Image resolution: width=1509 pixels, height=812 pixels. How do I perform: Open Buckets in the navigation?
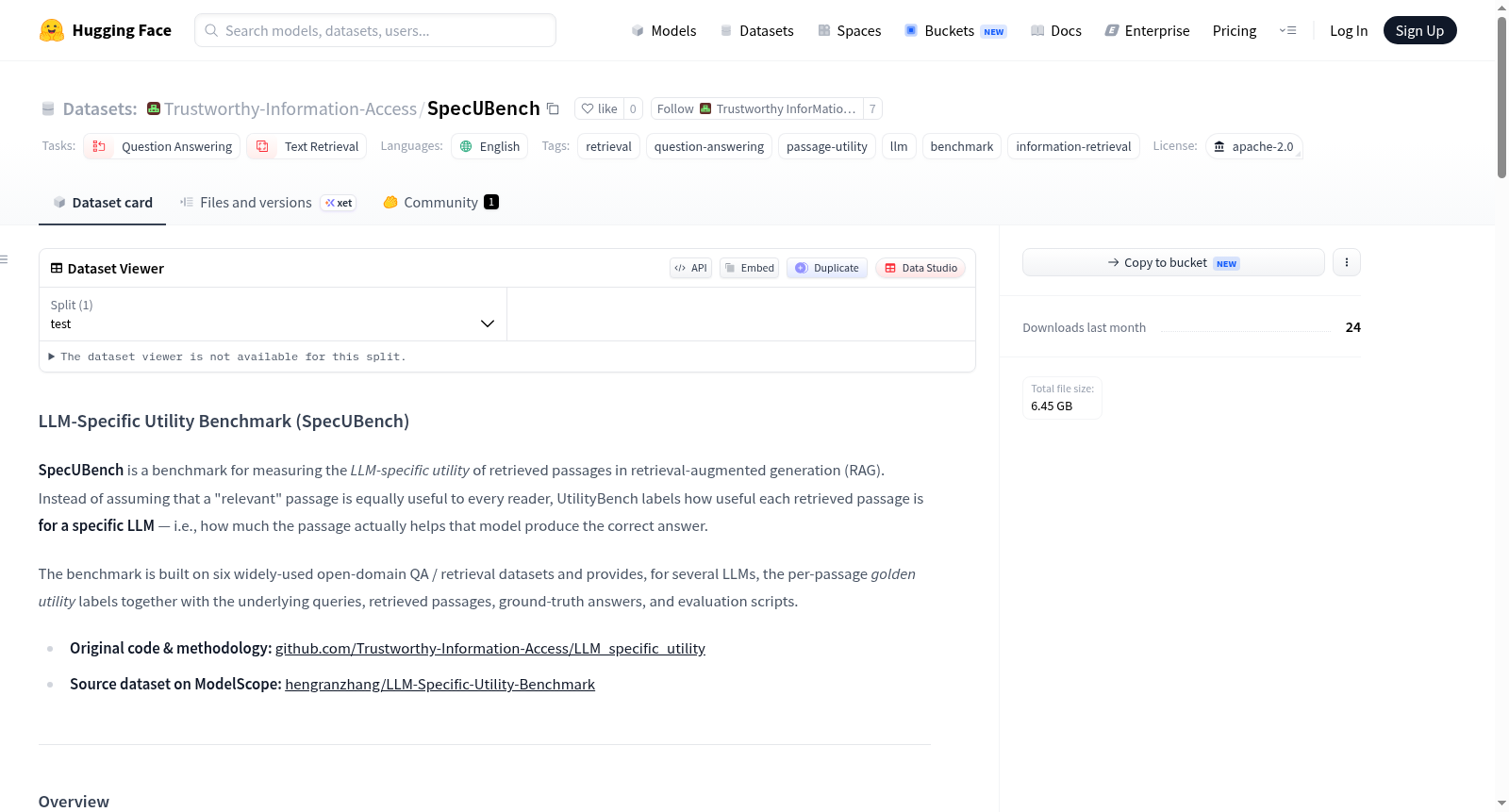(955, 30)
